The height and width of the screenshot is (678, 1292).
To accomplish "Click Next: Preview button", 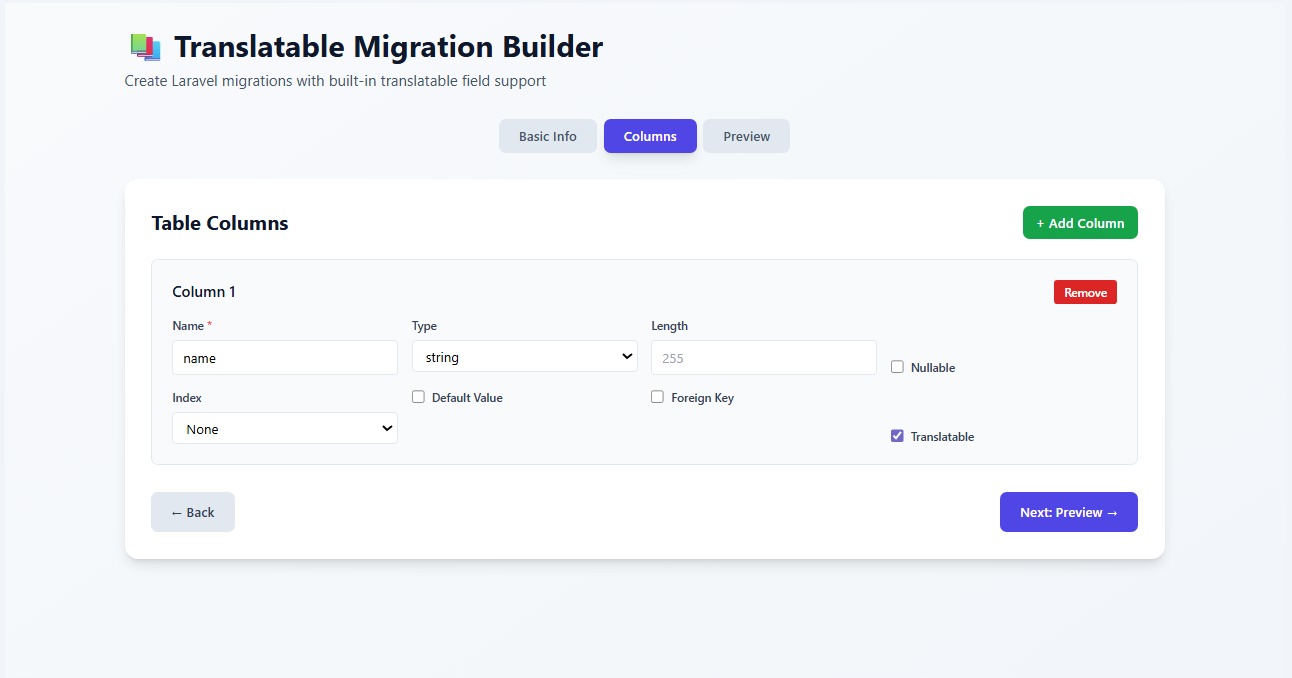I will [x=1069, y=512].
